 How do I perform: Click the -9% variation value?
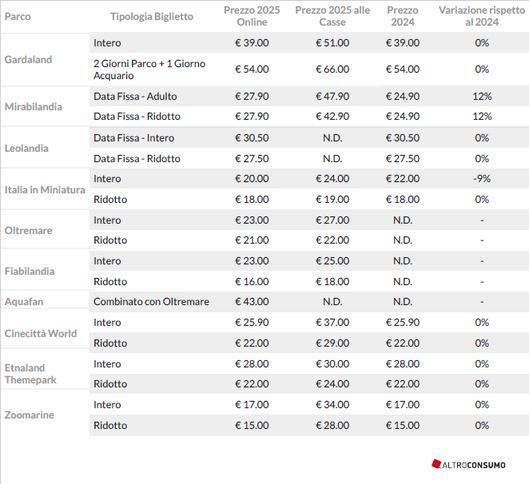click(482, 178)
